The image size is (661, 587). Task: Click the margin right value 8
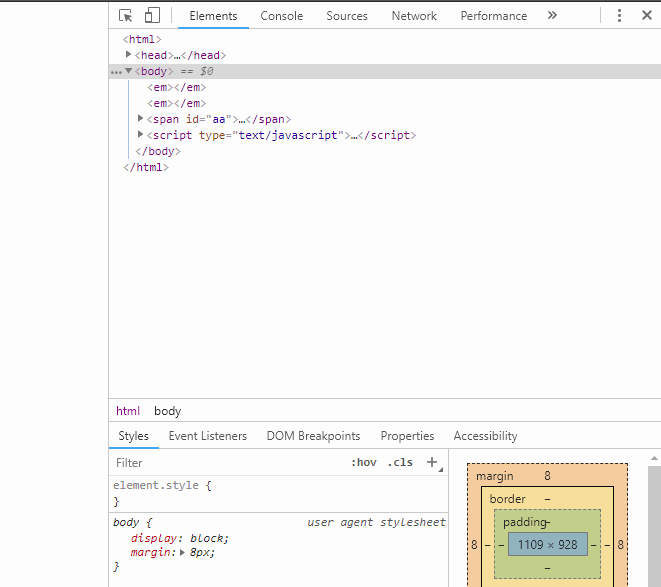(621, 545)
